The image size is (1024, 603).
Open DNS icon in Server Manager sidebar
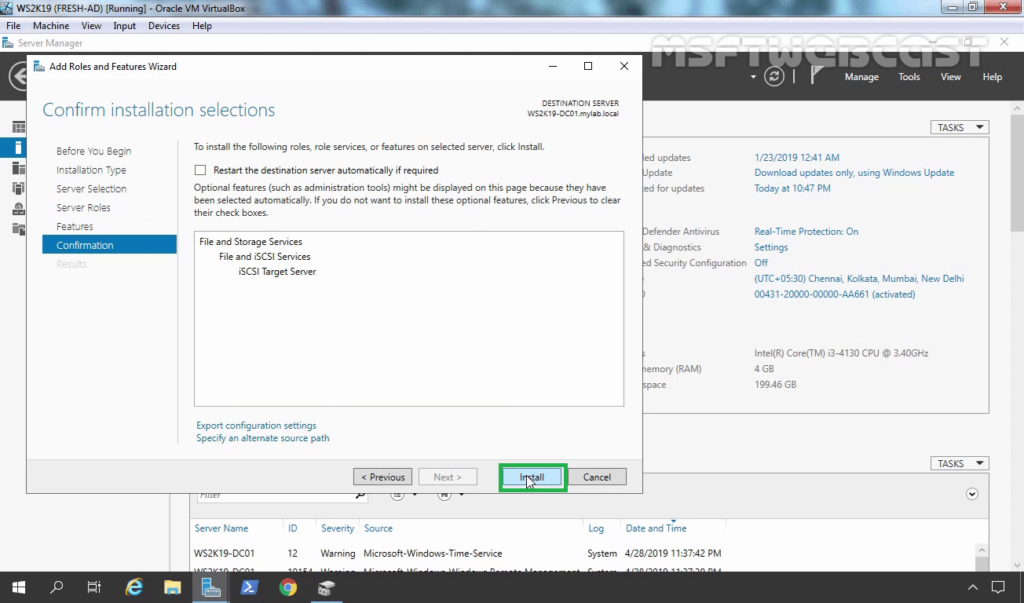18,208
